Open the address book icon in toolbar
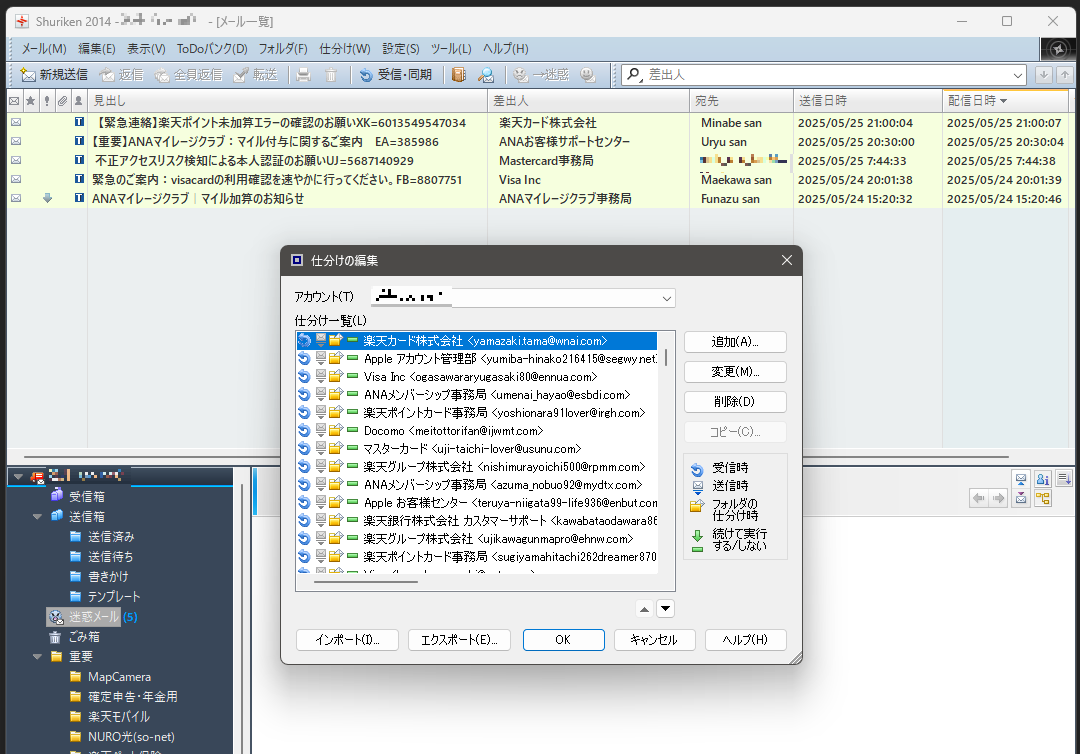The width and height of the screenshot is (1080, 754). [x=459, y=75]
